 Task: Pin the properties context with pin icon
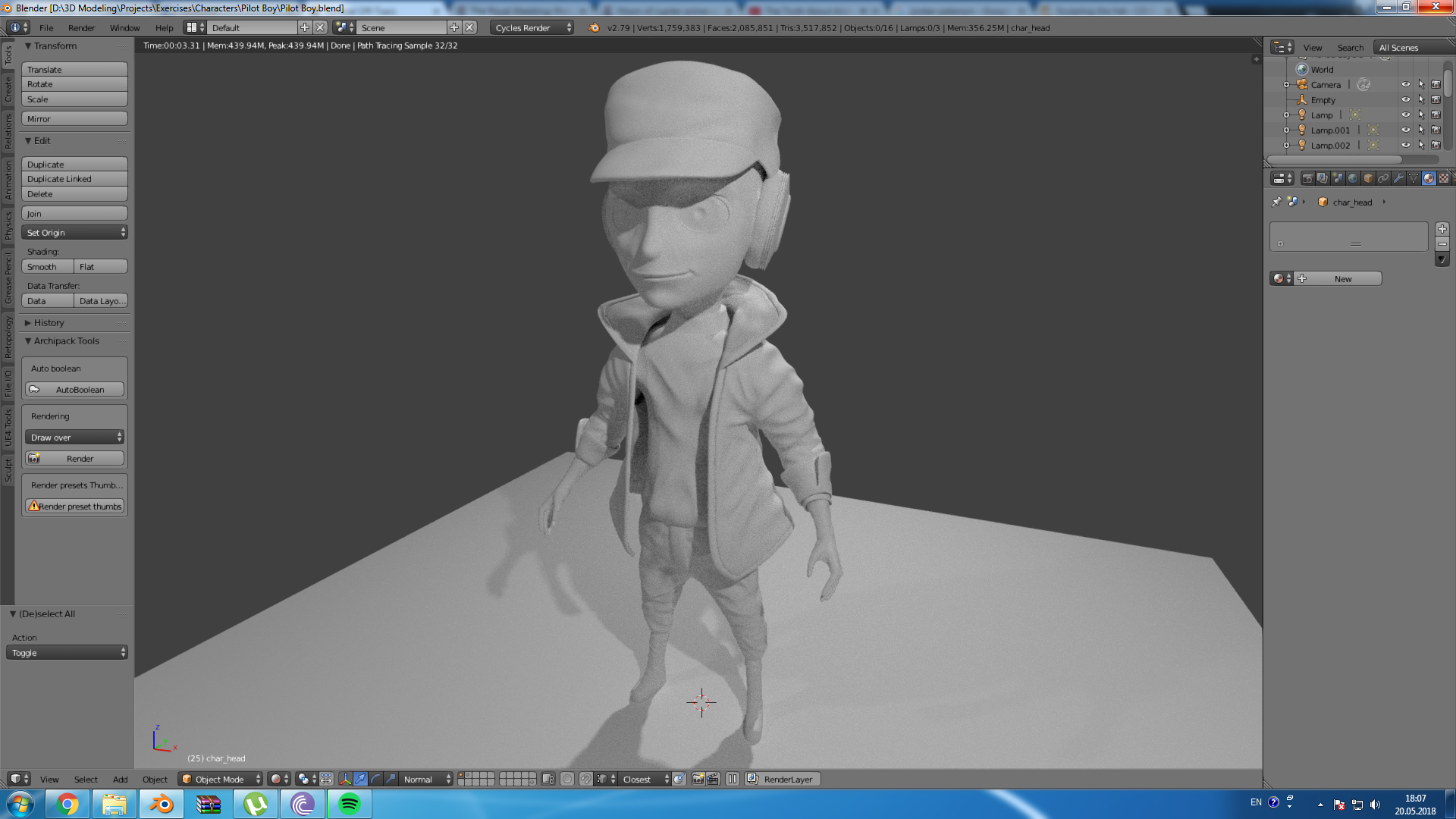(x=1276, y=202)
